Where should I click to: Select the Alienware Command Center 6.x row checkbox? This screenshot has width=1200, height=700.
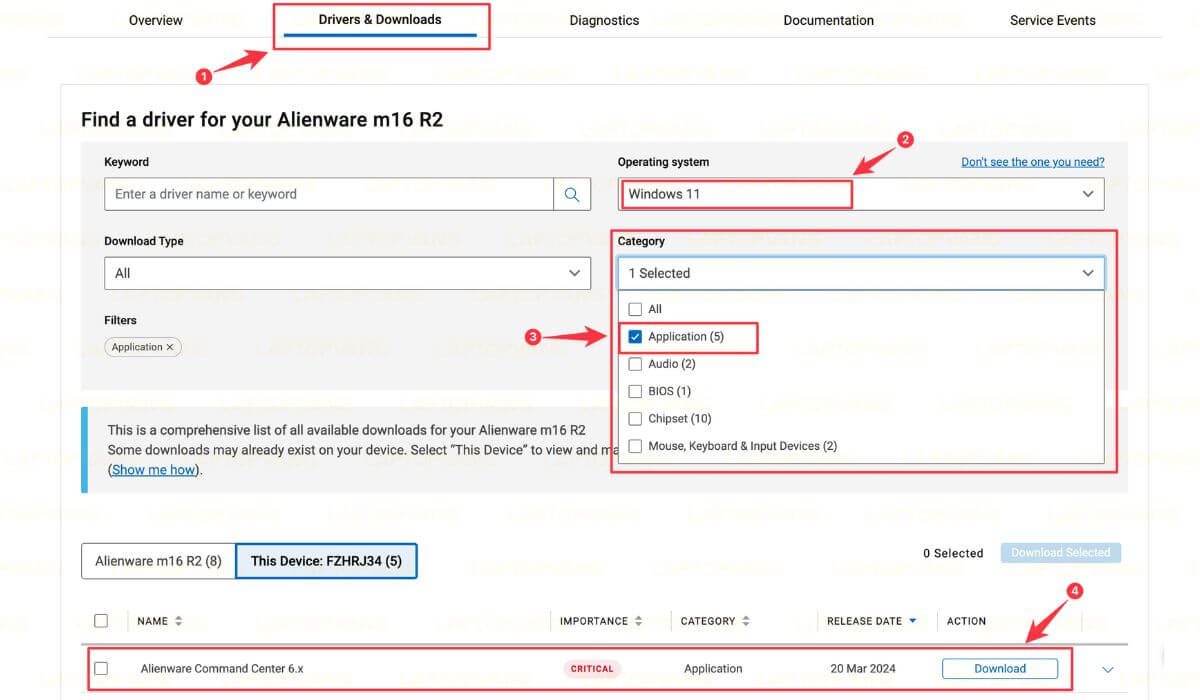pyautogui.click(x=101, y=668)
